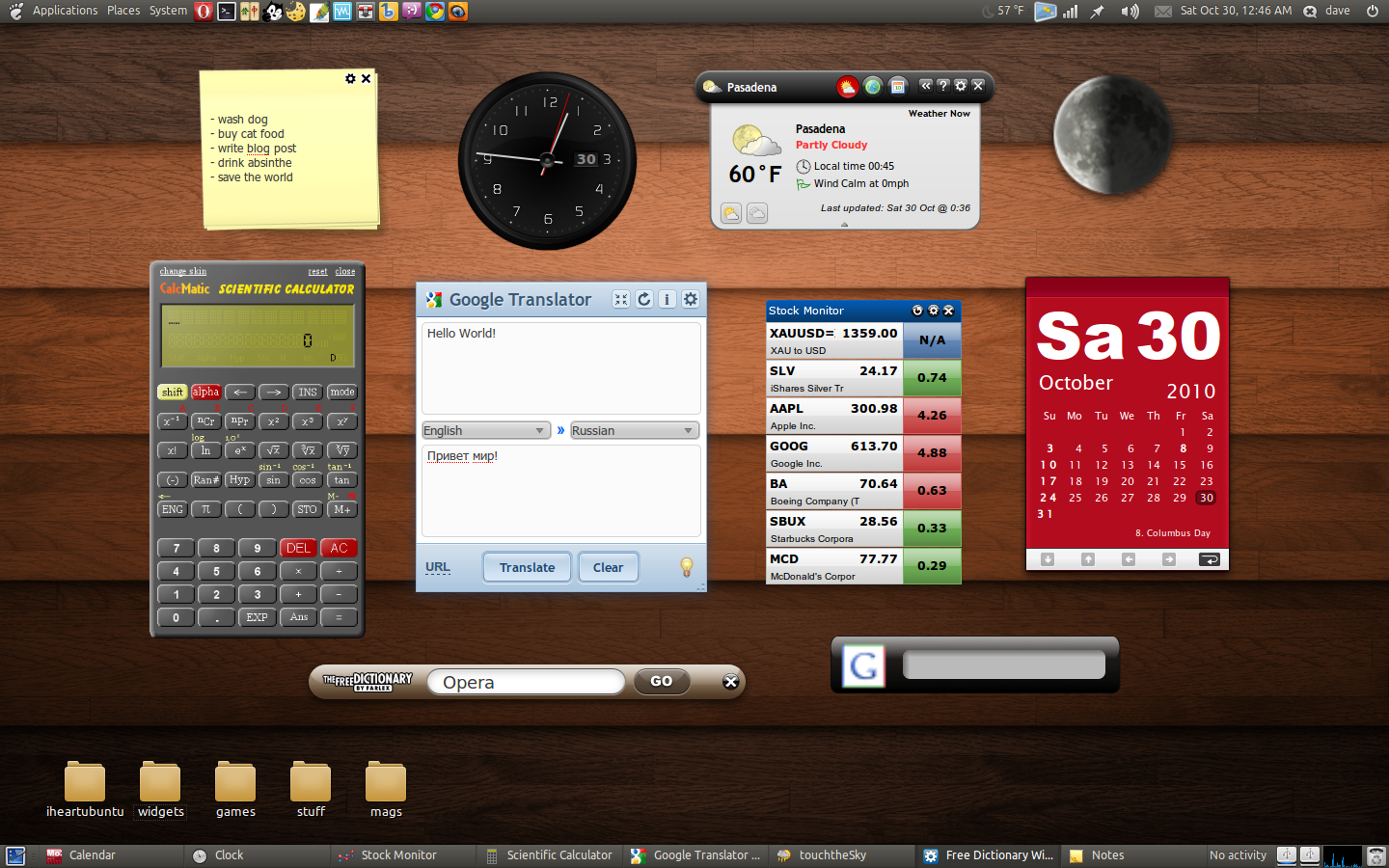Viewport: 1389px width, 868px height.
Task: Launch Google Chrome from the top panel
Action: click(435, 11)
